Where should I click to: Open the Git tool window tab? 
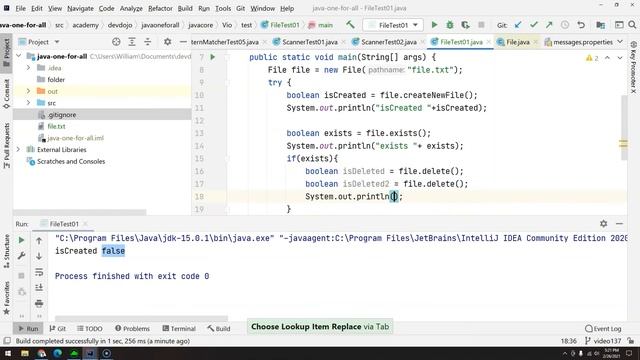pyautogui.click(x=58, y=328)
